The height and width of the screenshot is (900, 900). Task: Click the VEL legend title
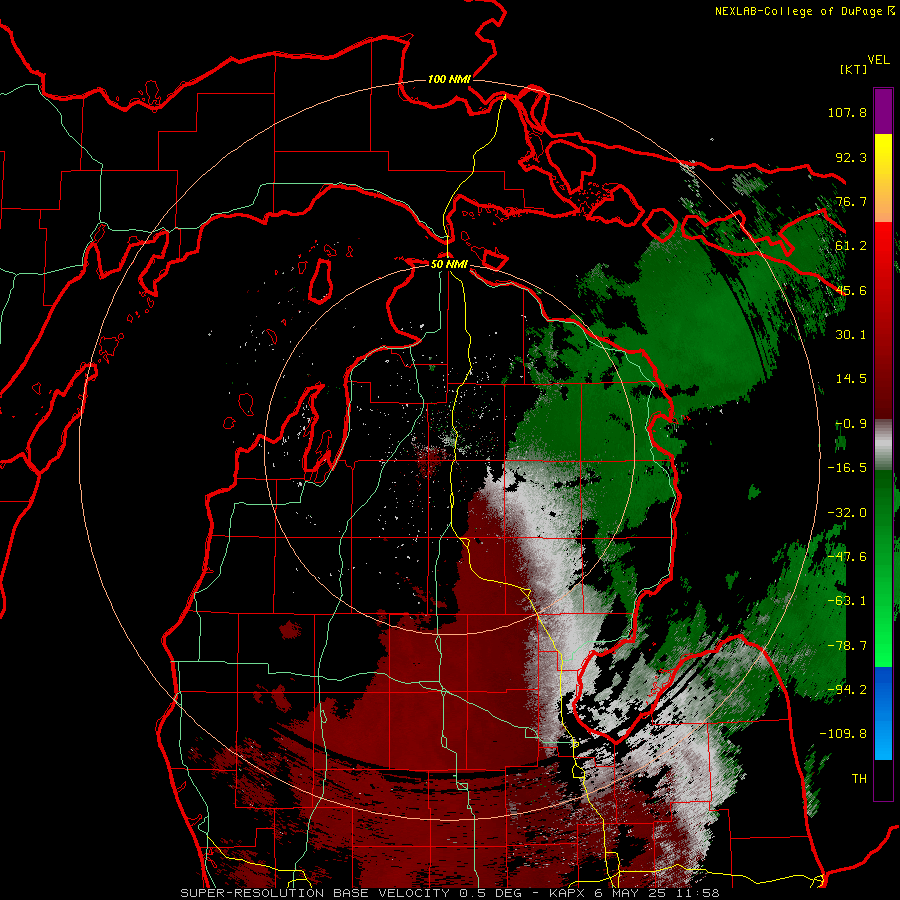click(x=878, y=60)
